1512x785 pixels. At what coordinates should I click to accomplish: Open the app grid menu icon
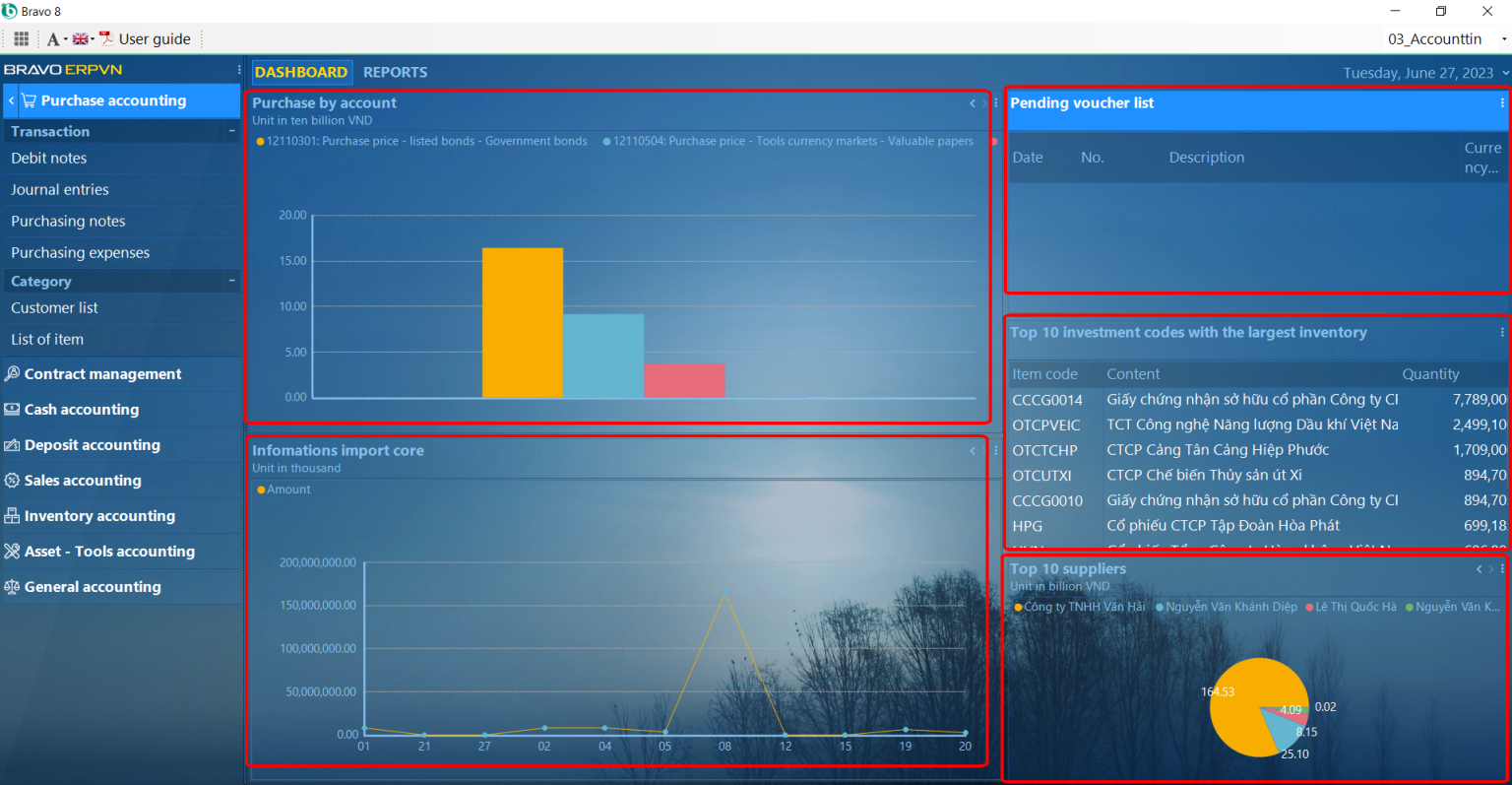[21, 39]
